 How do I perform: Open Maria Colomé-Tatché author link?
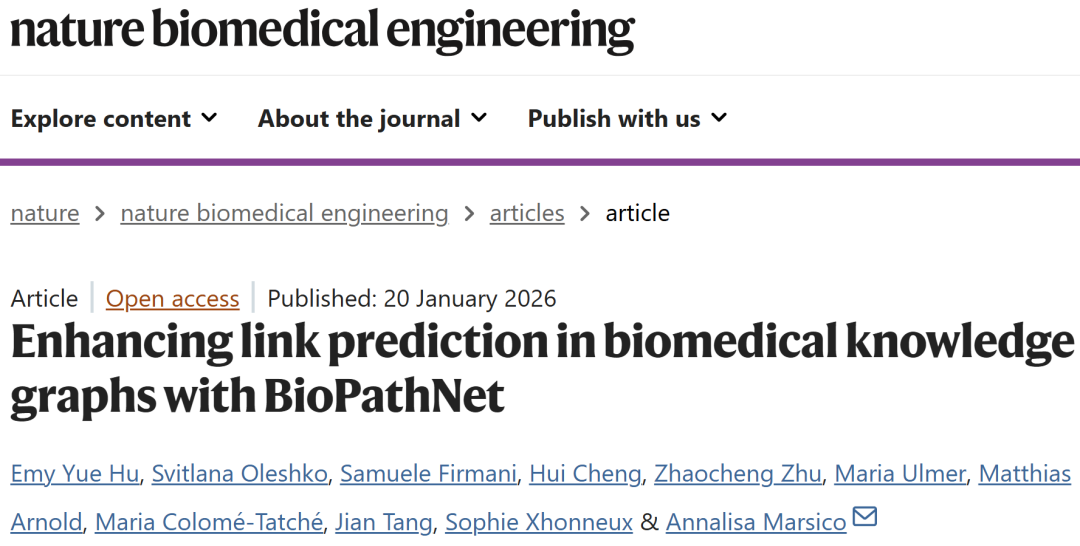209,522
